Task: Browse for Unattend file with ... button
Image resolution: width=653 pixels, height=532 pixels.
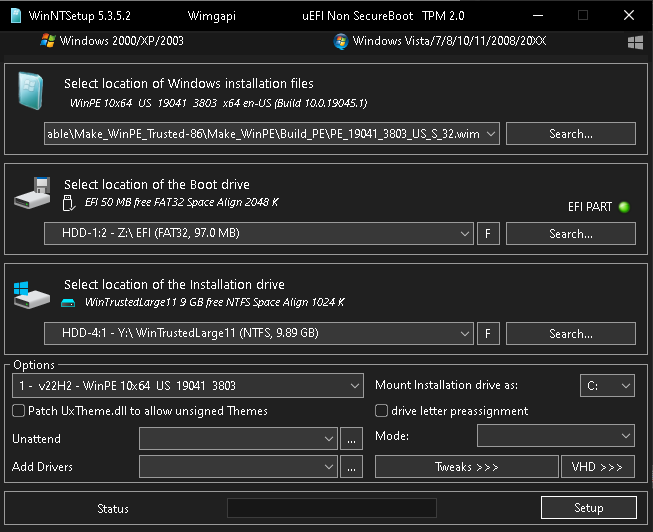Action: pos(351,438)
